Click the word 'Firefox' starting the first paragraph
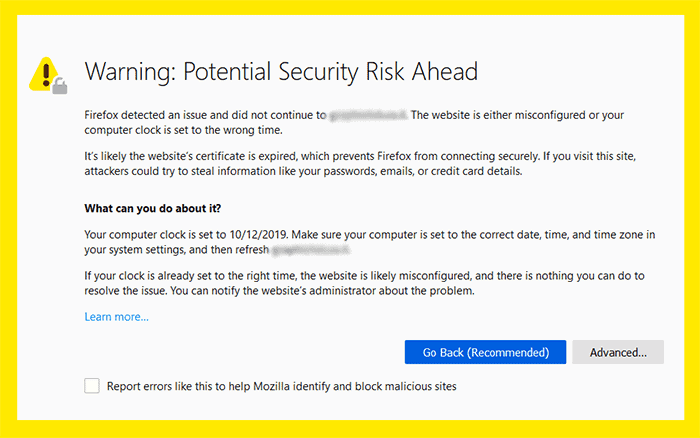700x438 pixels. 101,115
